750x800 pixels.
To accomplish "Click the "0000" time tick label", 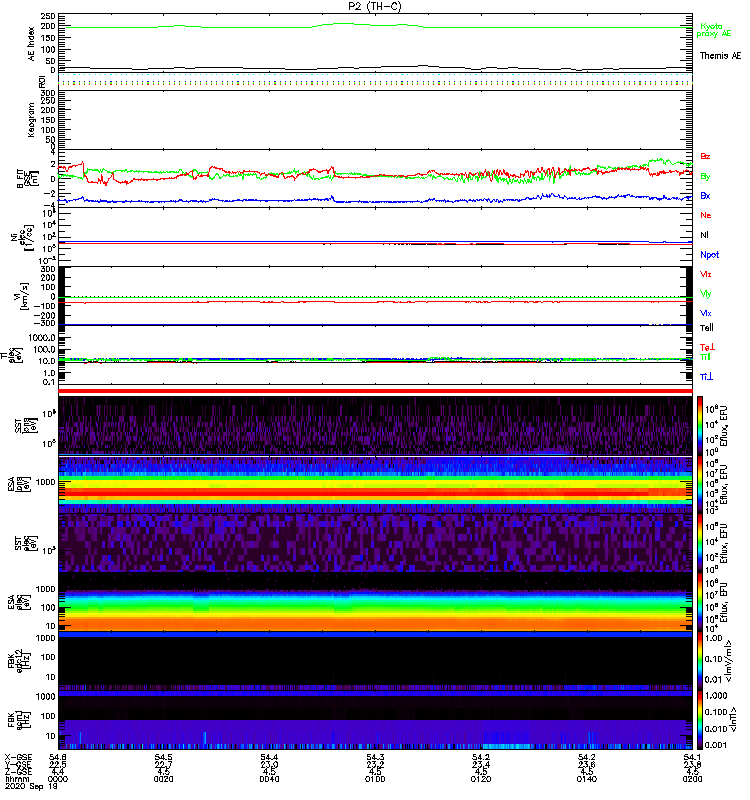I will pyautogui.click(x=58, y=779).
